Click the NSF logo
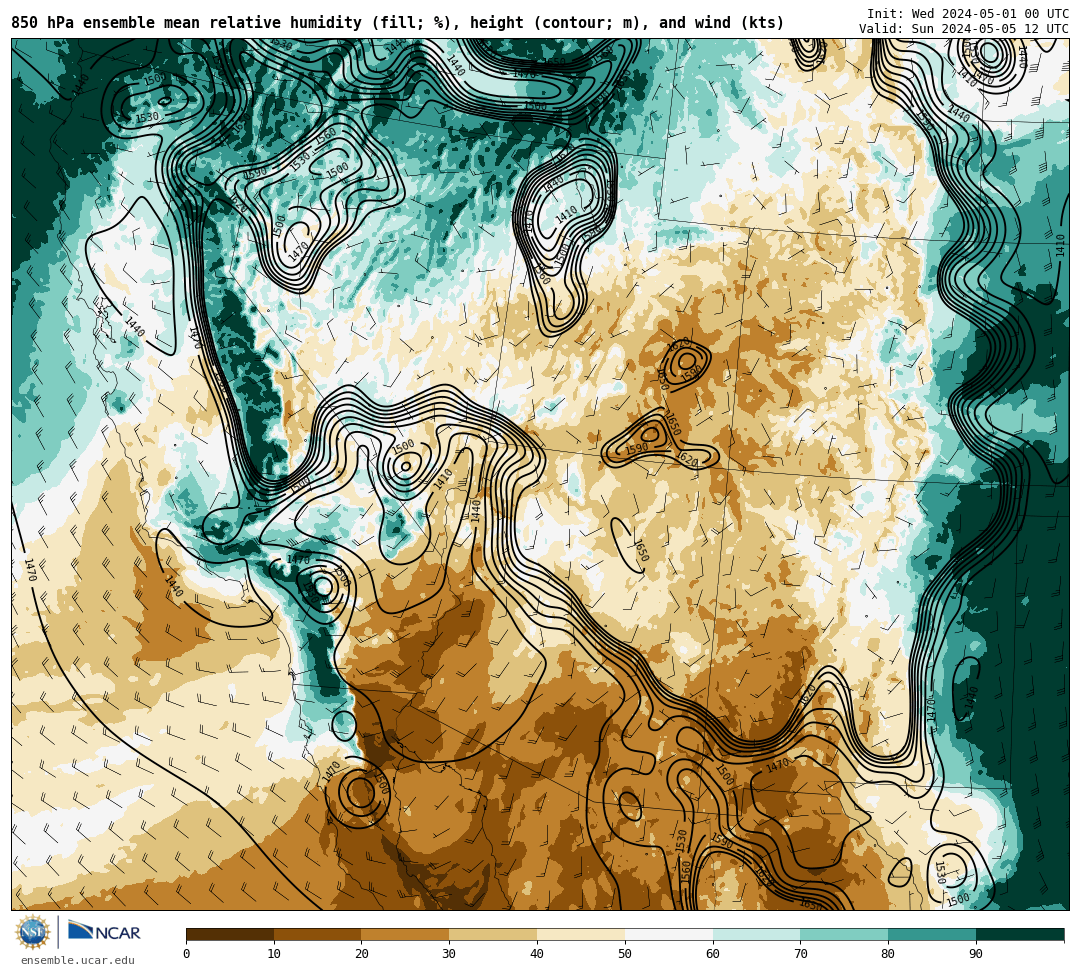The width and height of the screenshot is (1080, 973). (x=32, y=932)
